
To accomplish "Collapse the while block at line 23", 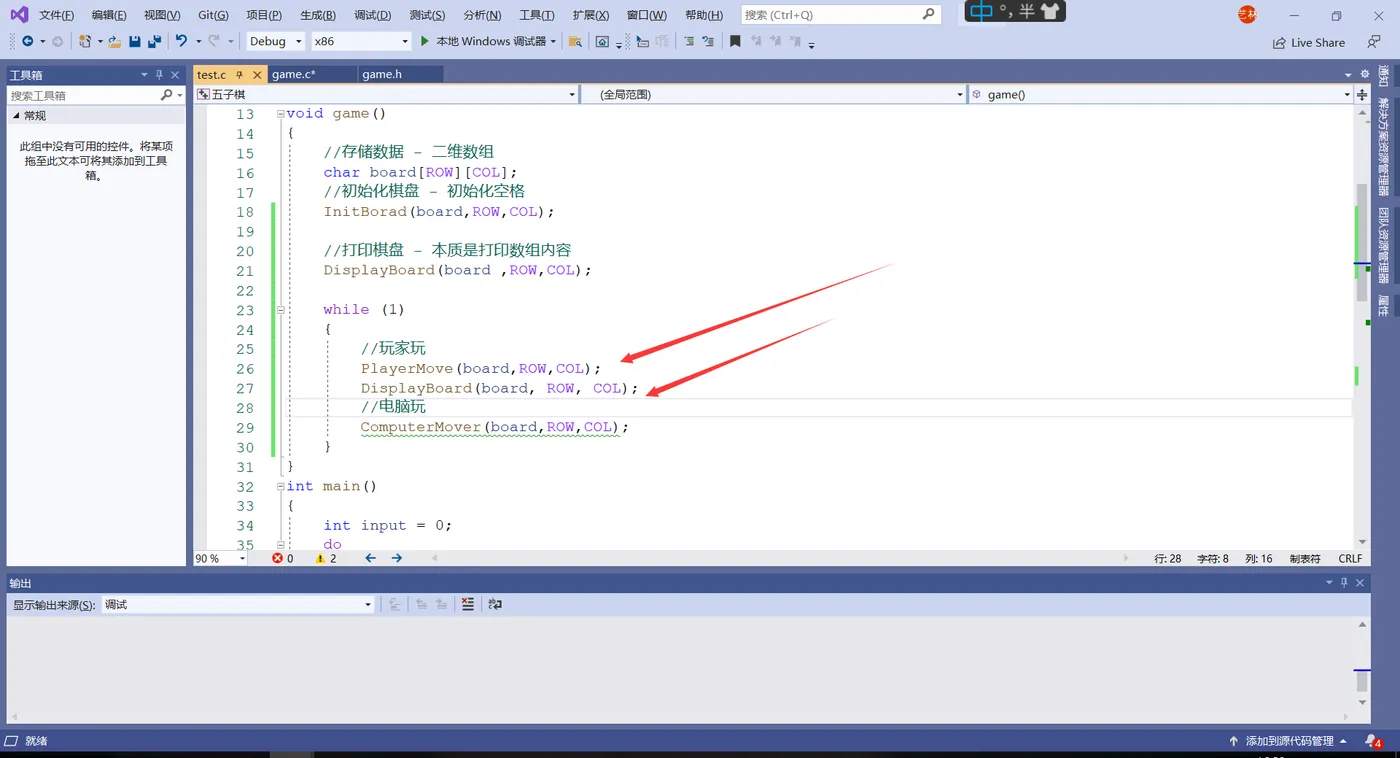I will 279,310.
